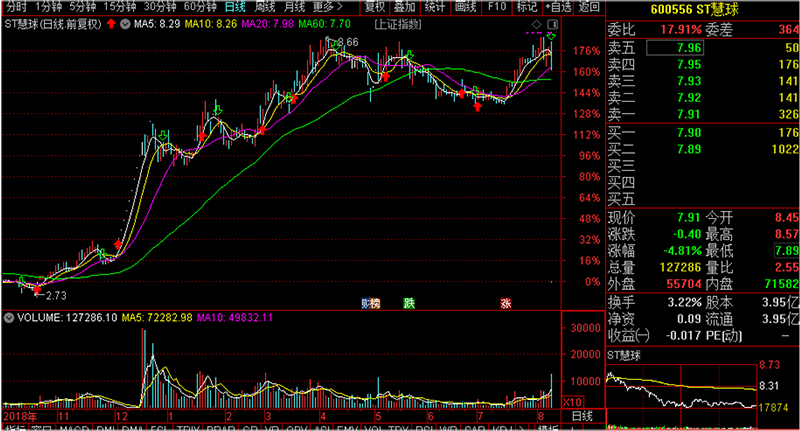800x431 pixels.
Task: Click the red arrow beside the chart title
Action: tap(110, 22)
